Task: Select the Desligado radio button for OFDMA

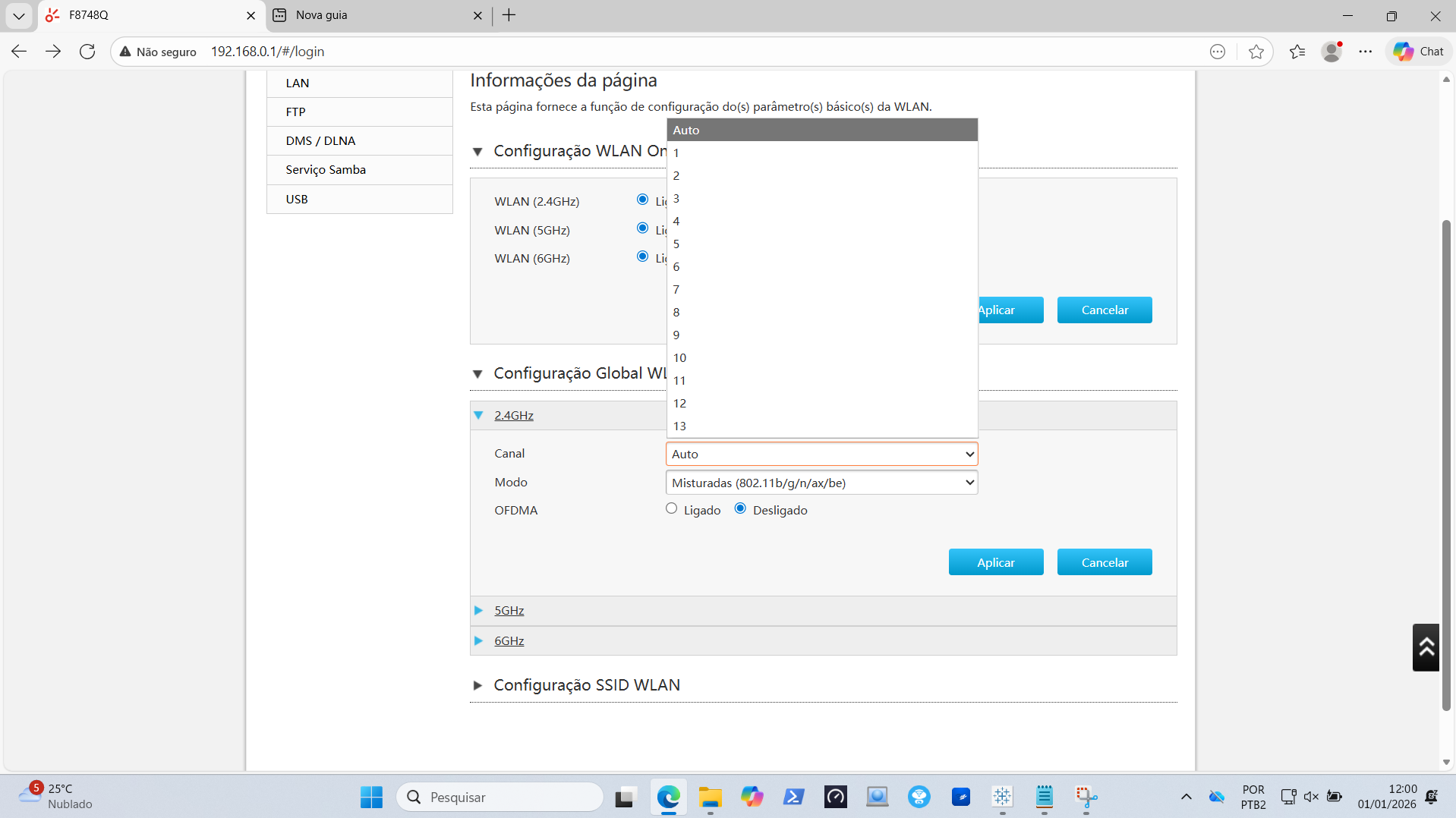Action: [x=740, y=509]
